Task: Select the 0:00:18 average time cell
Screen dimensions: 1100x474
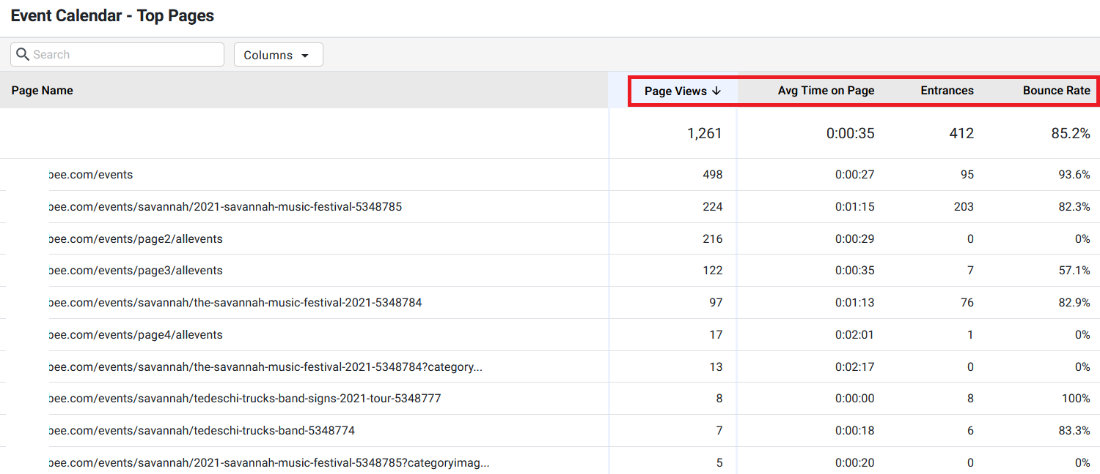Action: 854,431
